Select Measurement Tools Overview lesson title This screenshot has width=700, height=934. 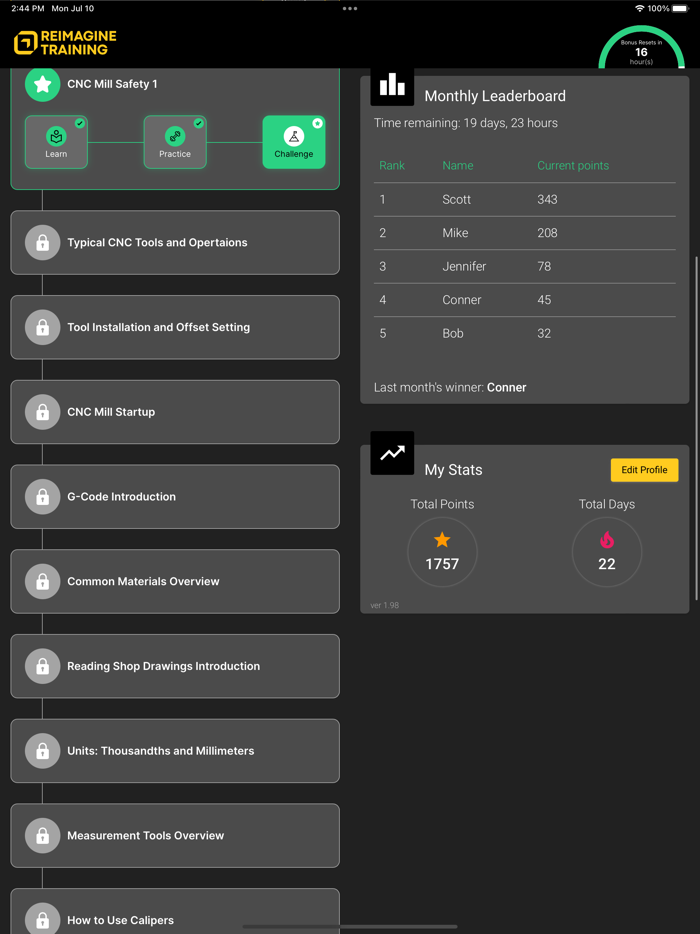[x=145, y=835]
